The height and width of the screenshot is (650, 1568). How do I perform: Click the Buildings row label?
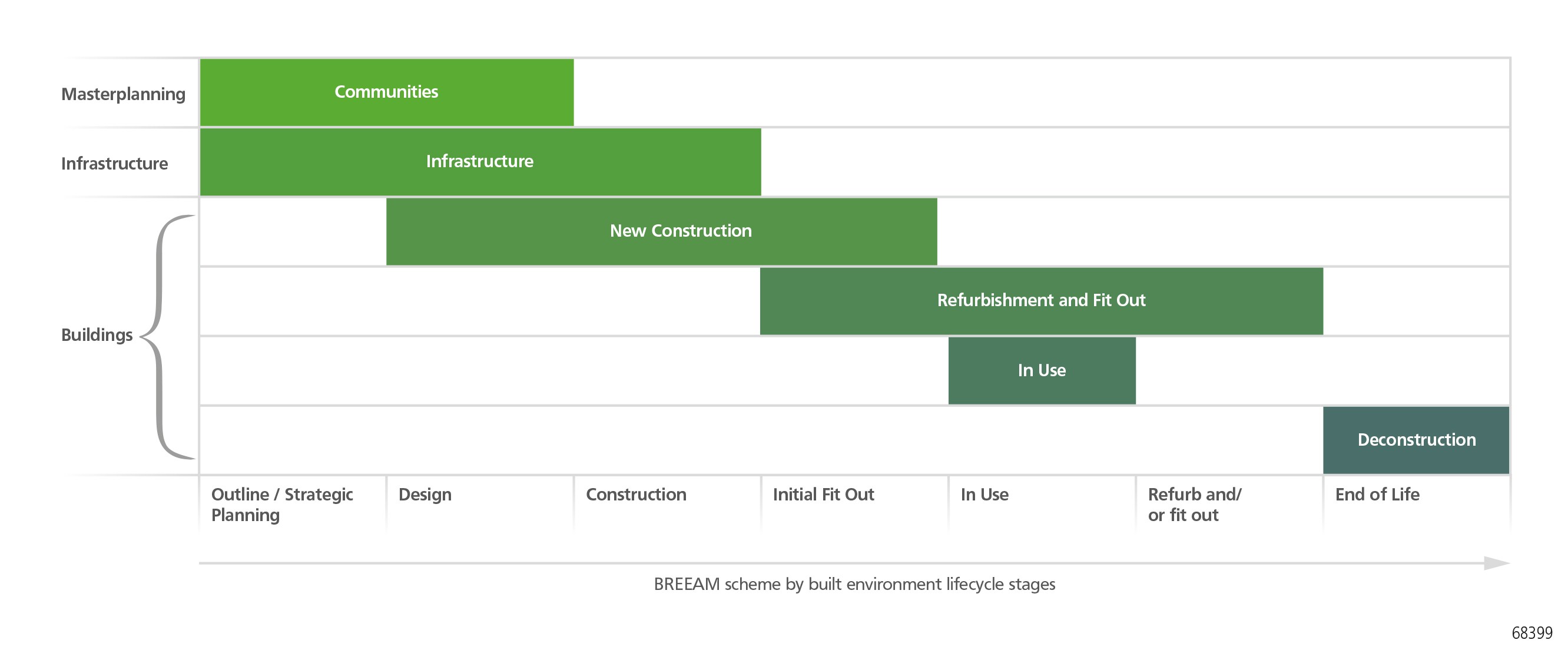point(97,336)
